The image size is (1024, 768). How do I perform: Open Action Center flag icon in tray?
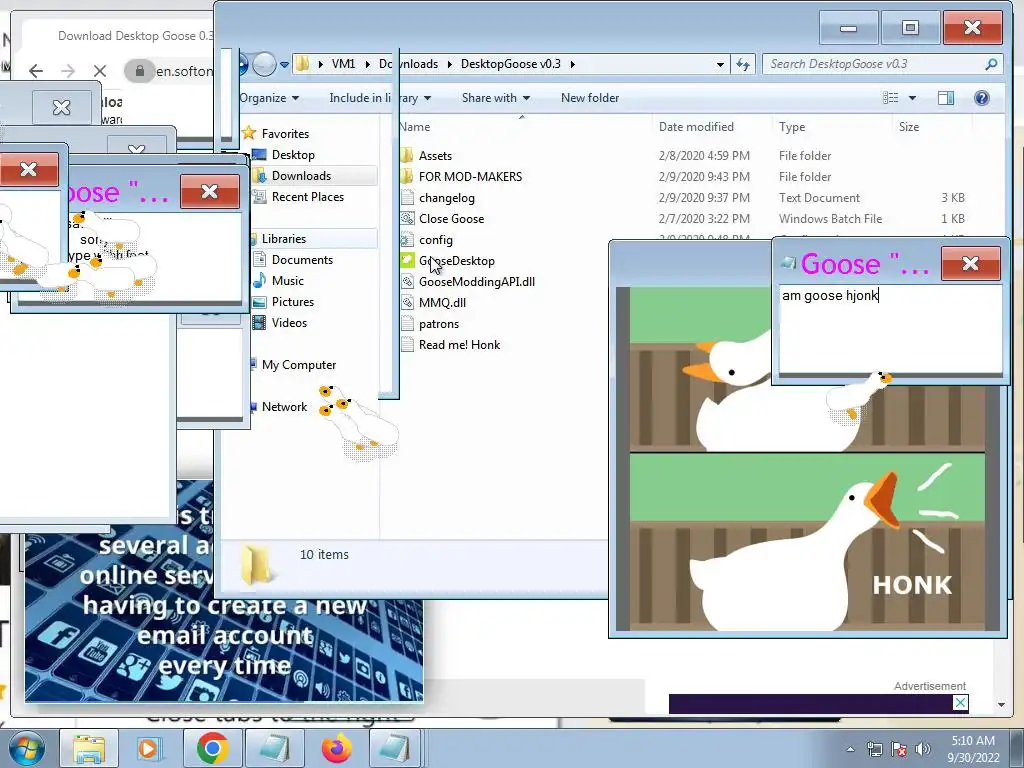[899, 749]
